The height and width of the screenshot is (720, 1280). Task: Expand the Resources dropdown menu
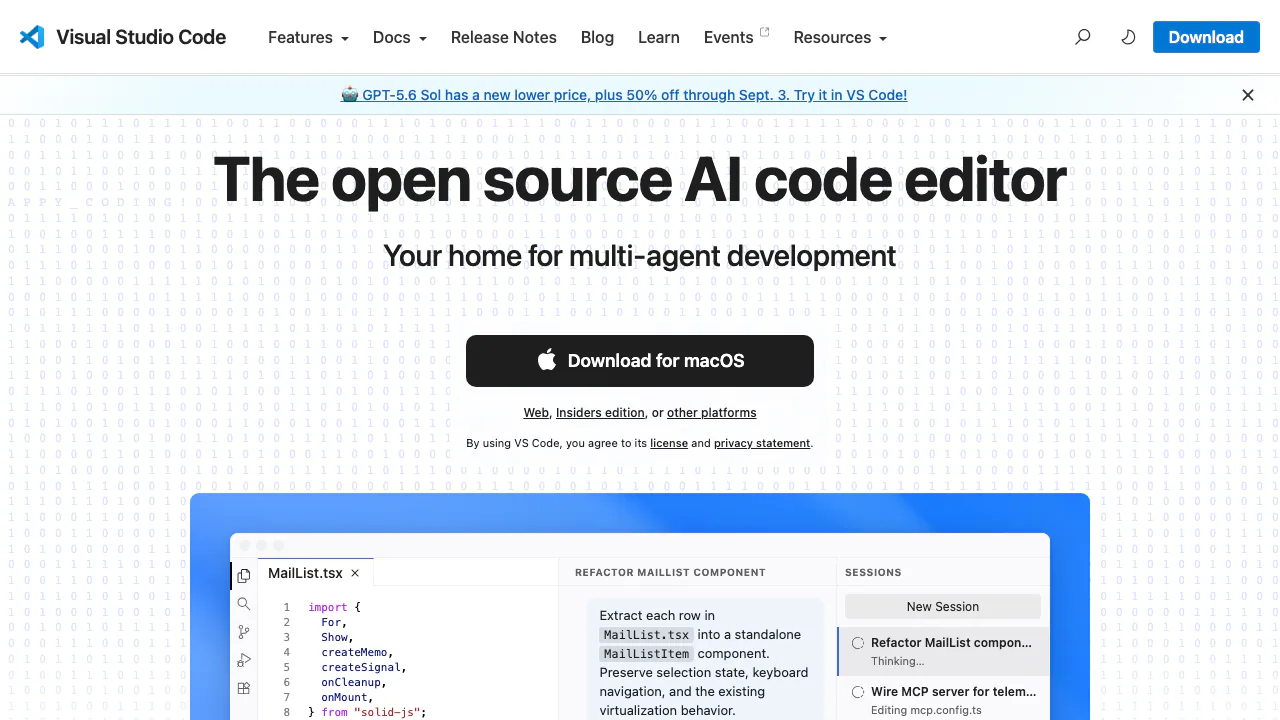[840, 37]
